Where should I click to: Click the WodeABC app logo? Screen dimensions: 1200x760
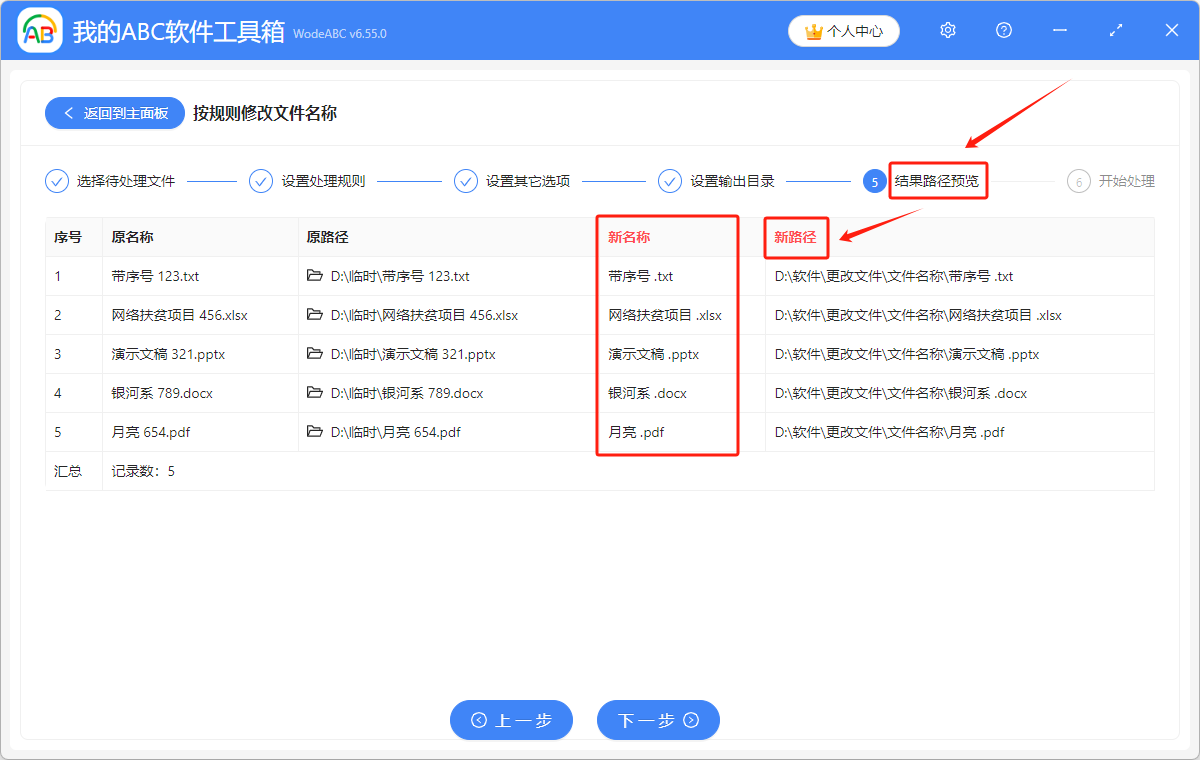[x=40, y=31]
